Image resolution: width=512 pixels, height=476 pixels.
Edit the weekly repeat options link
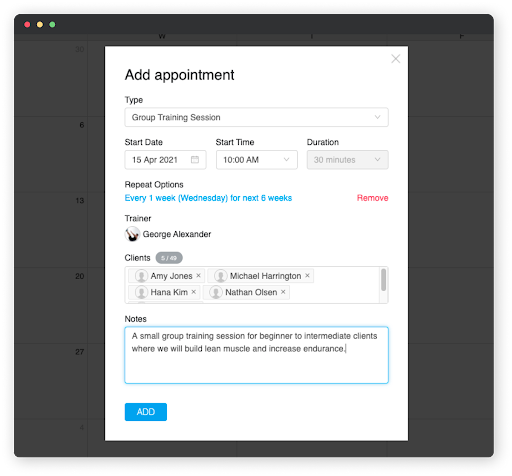pyautogui.click(x=208, y=198)
